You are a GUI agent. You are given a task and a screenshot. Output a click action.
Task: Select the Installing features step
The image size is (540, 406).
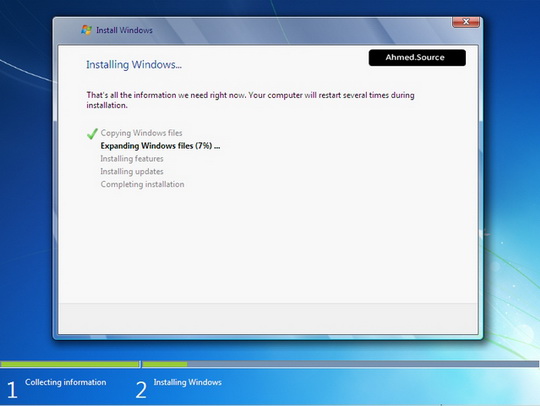(x=132, y=159)
